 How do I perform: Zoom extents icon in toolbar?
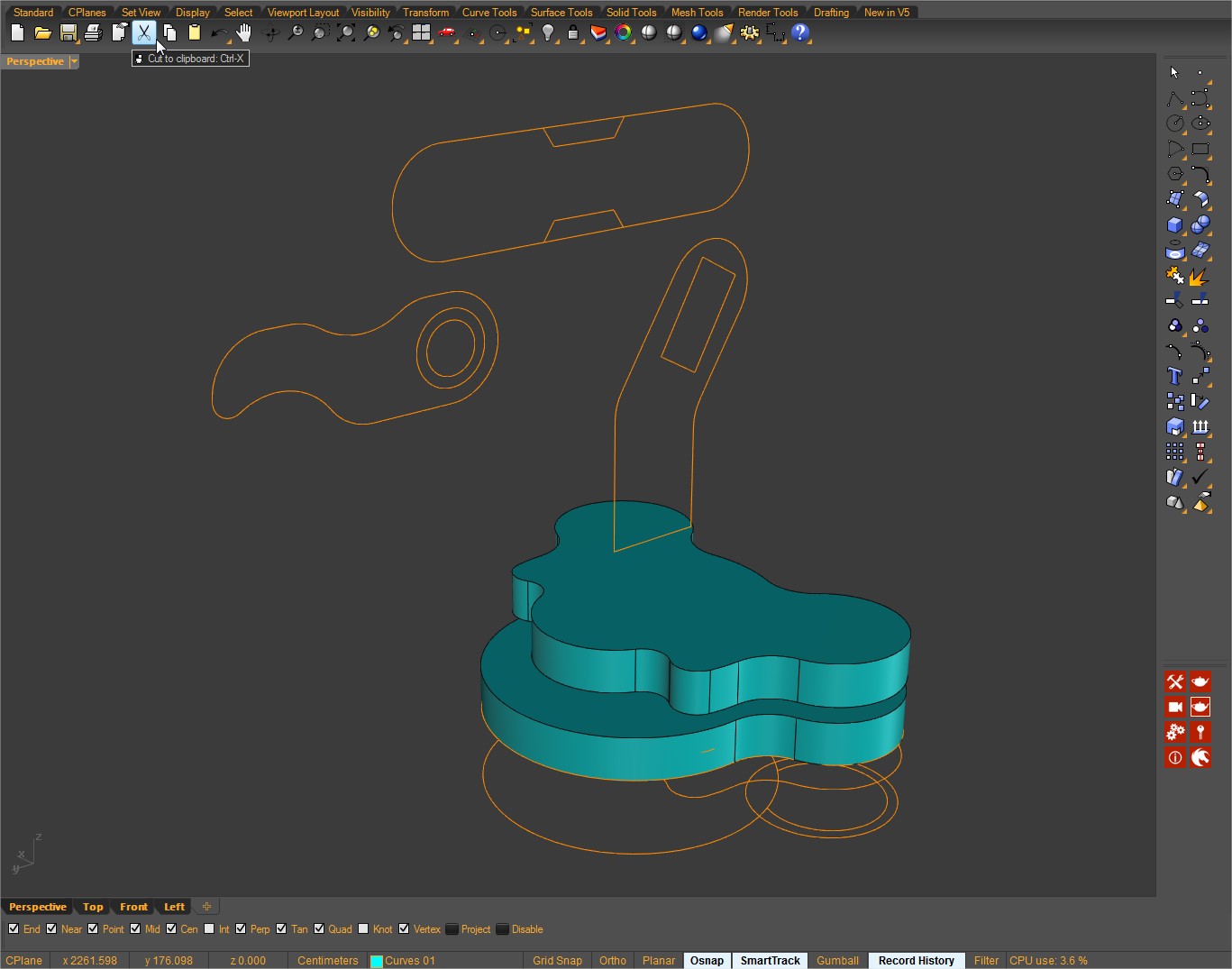(345, 33)
